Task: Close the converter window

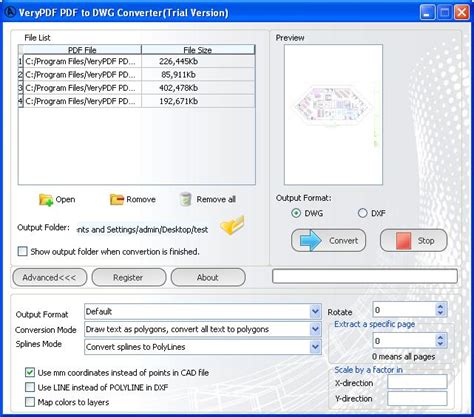Action: [462, 13]
